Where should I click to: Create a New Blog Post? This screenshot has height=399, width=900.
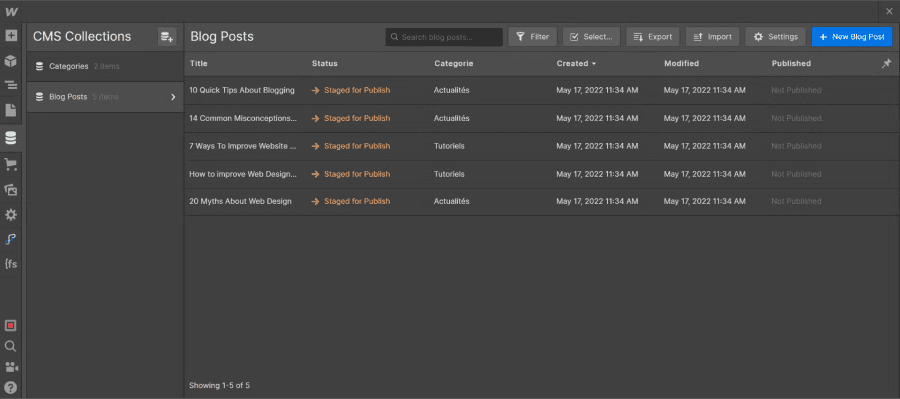pyautogui.click(x=852, y=37)
